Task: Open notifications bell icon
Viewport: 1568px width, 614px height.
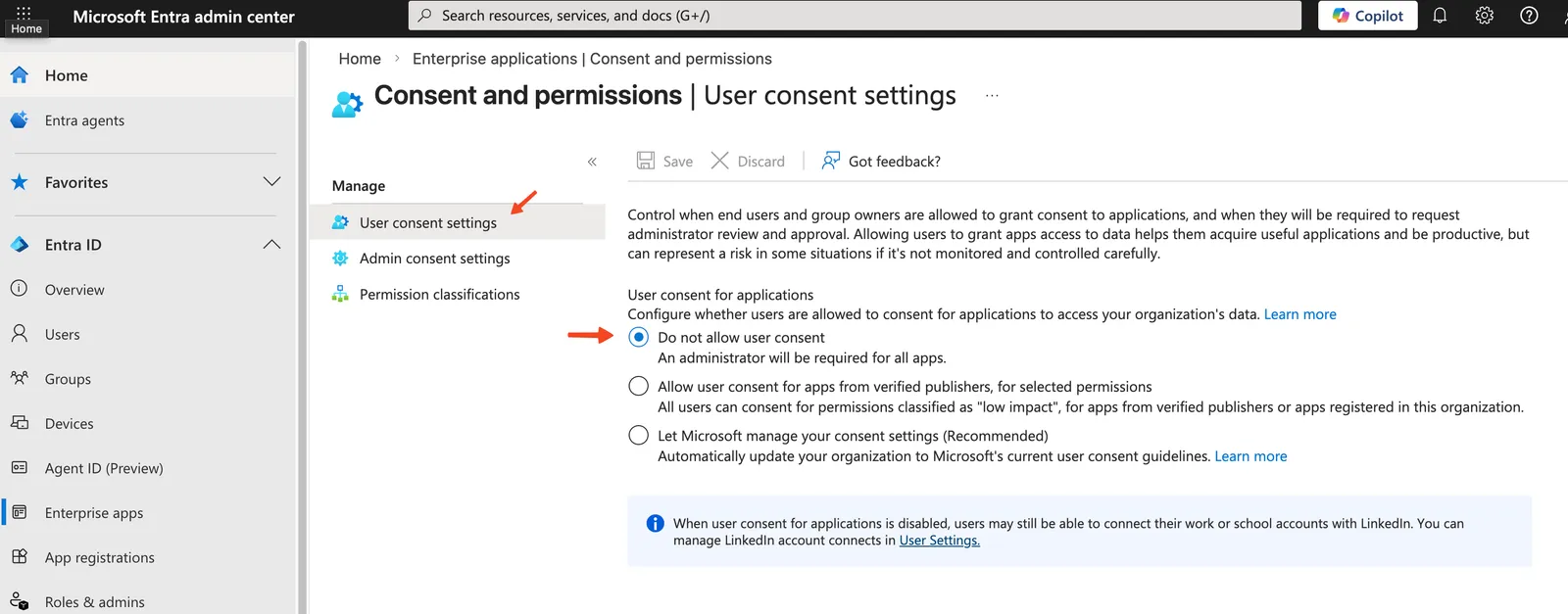Action: 1440,16
